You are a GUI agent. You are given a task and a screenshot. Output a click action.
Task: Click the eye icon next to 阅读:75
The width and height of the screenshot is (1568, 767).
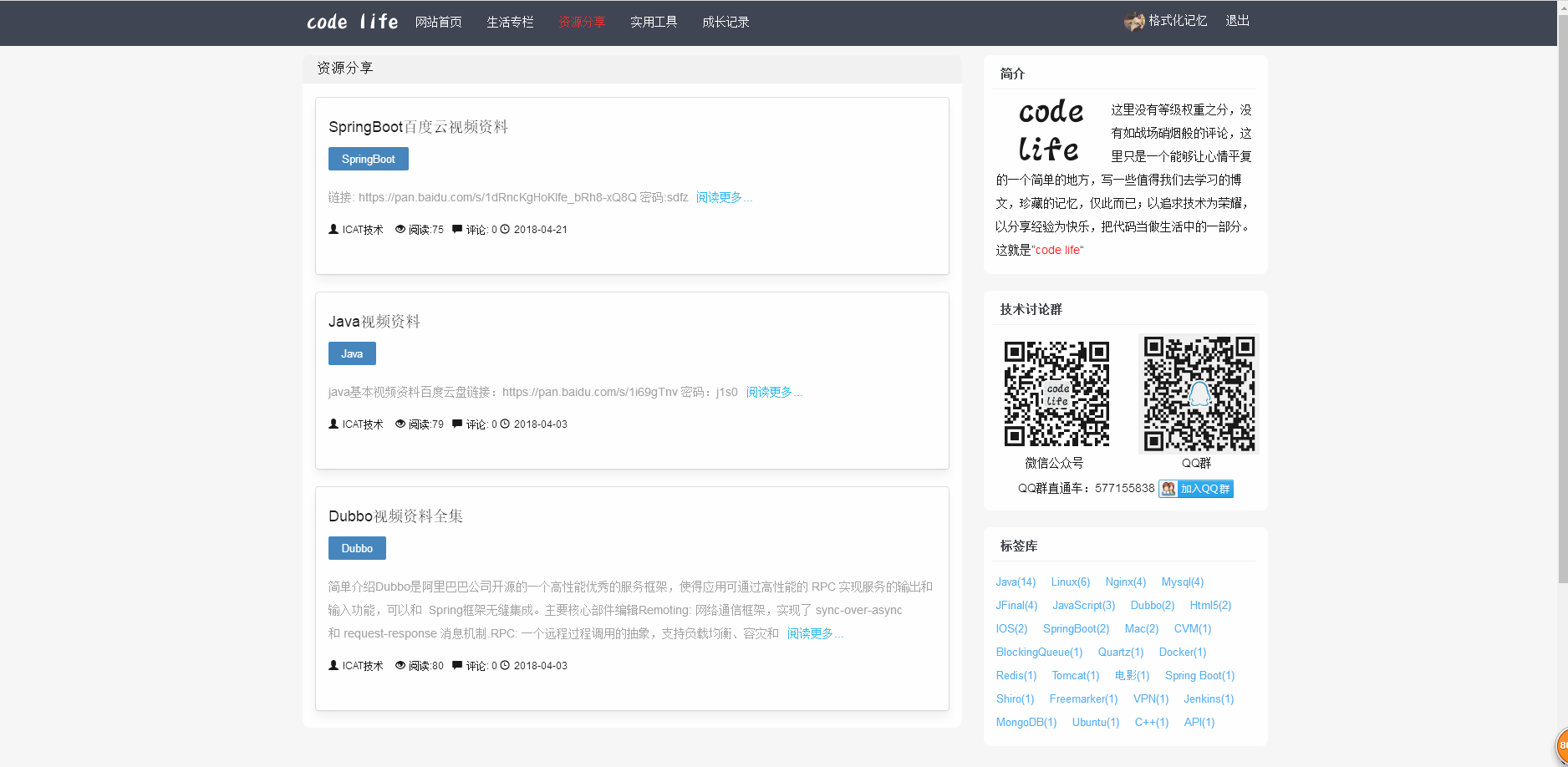400,229
